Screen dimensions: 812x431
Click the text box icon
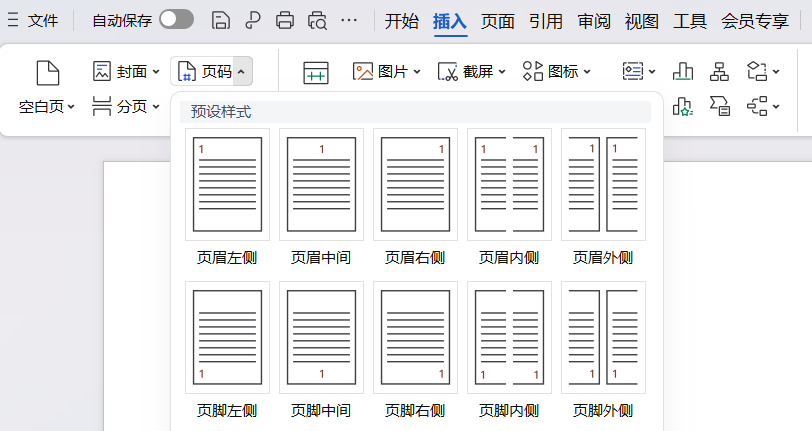pyautogui.click(x=633, y=71)
